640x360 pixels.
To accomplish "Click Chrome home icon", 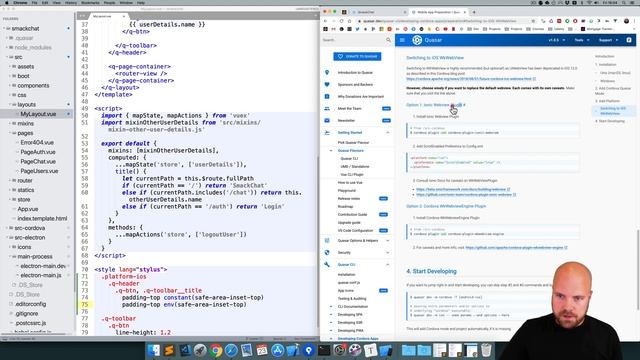I will (349, 21).
